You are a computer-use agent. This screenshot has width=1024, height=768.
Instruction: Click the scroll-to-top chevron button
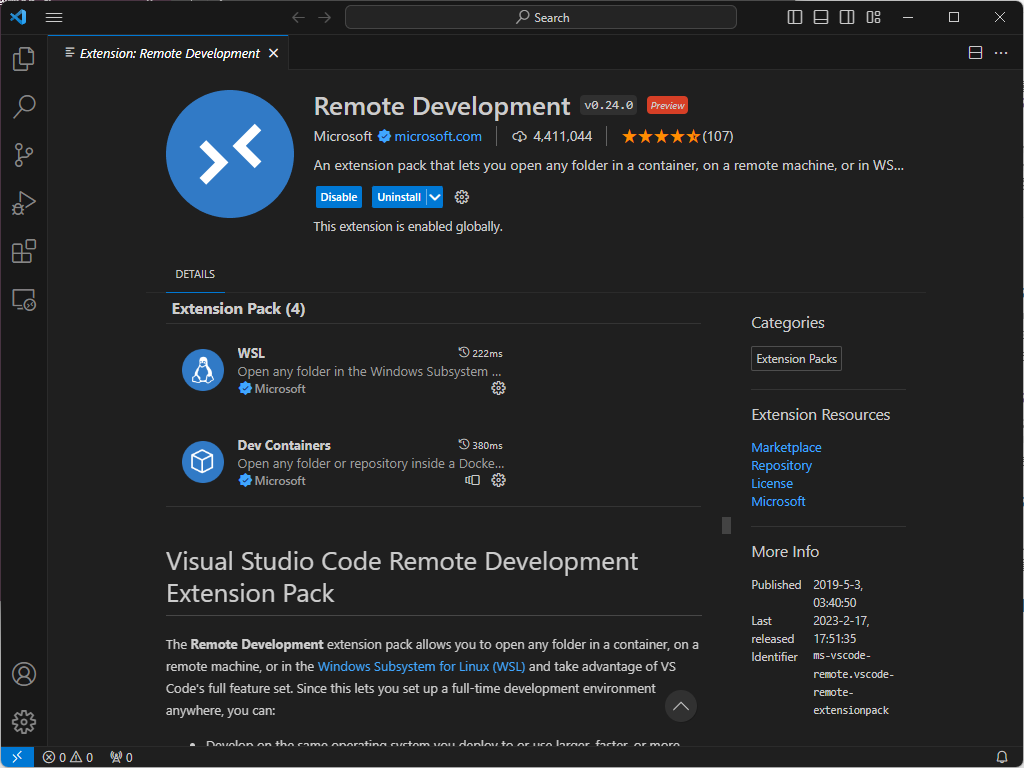tap(680, 706)
